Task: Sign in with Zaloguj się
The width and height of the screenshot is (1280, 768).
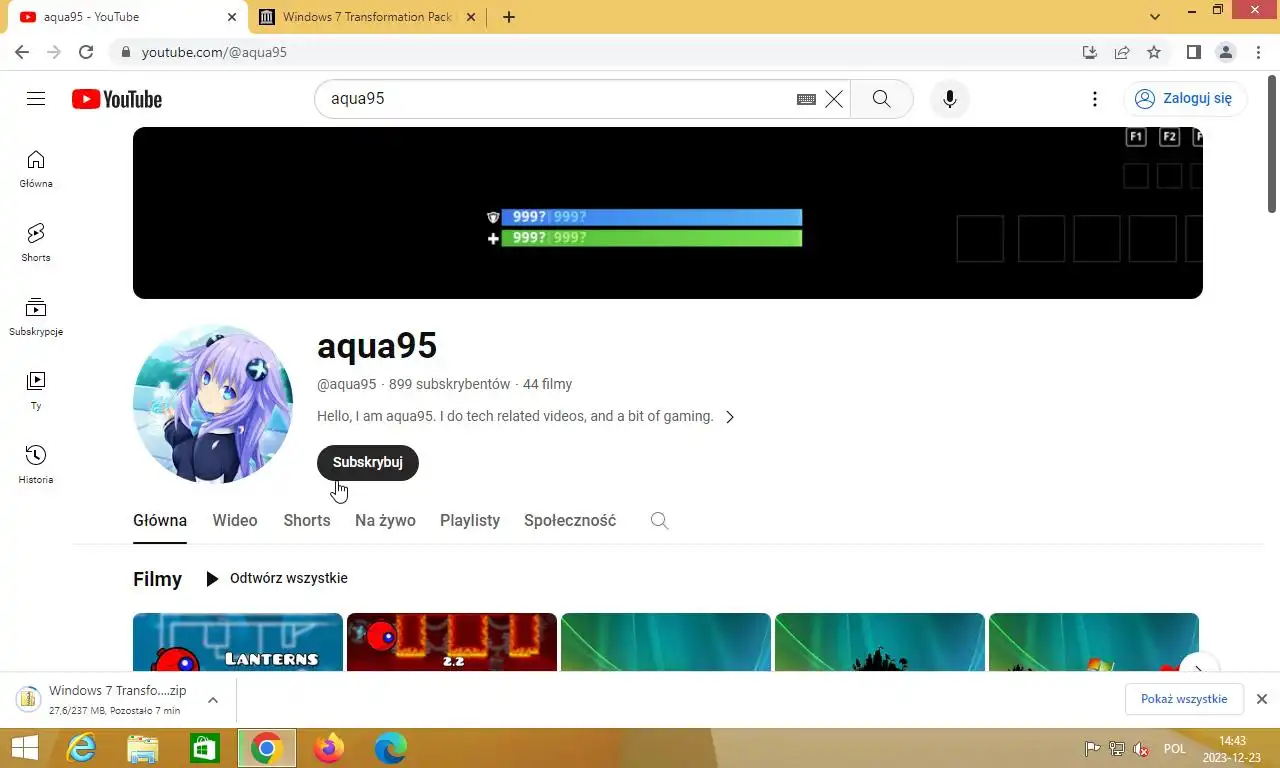Action: [x=1185, y=98]
